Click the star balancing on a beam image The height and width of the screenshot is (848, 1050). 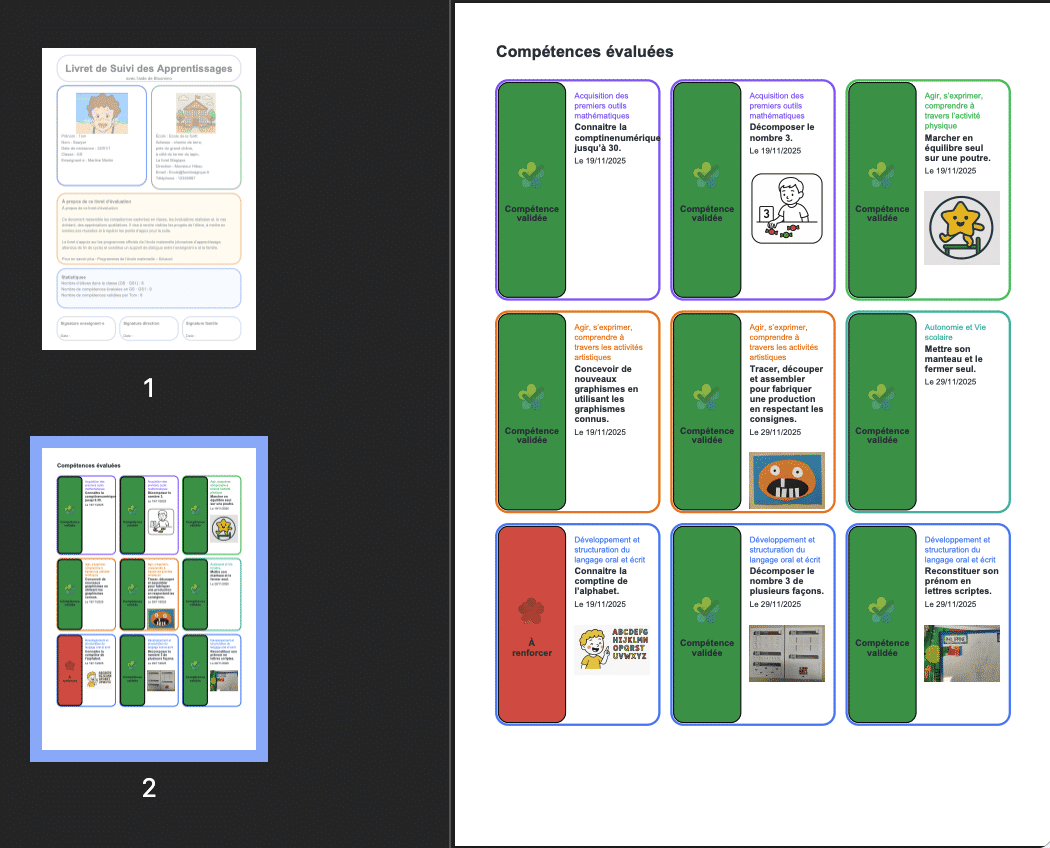tap(962, 228)
